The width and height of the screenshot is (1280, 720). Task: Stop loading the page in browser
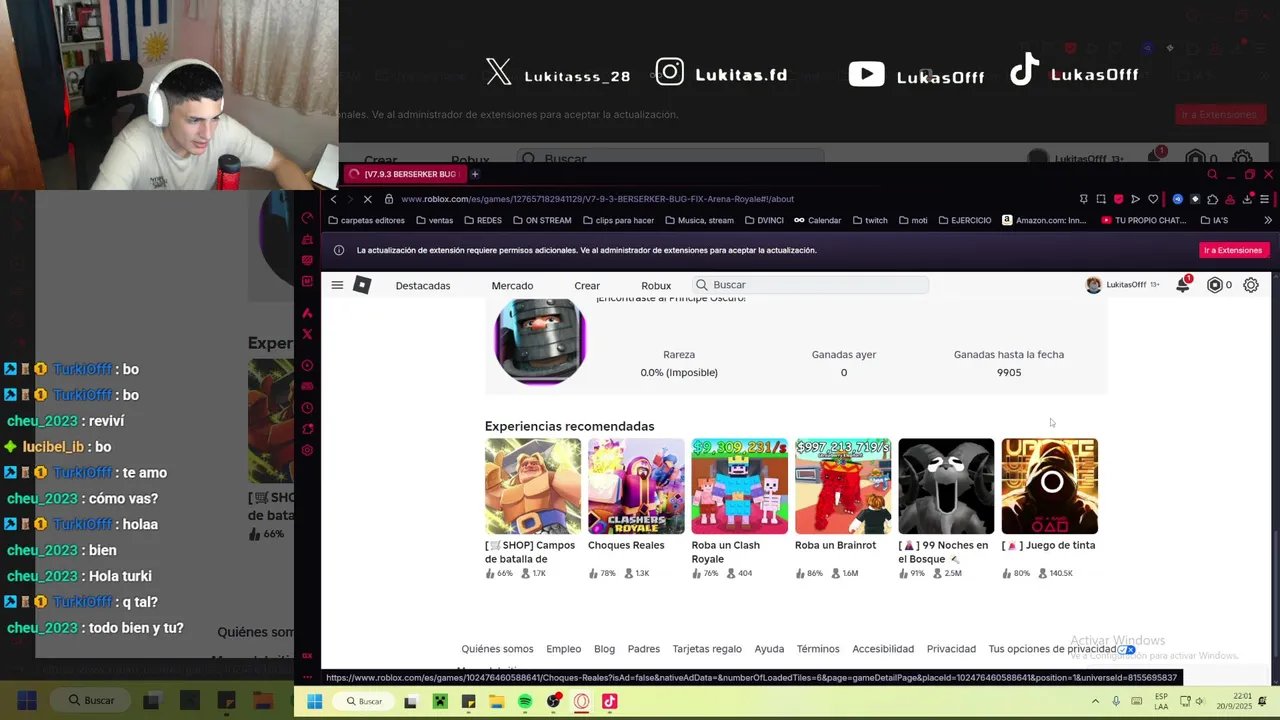coord(367,199)
